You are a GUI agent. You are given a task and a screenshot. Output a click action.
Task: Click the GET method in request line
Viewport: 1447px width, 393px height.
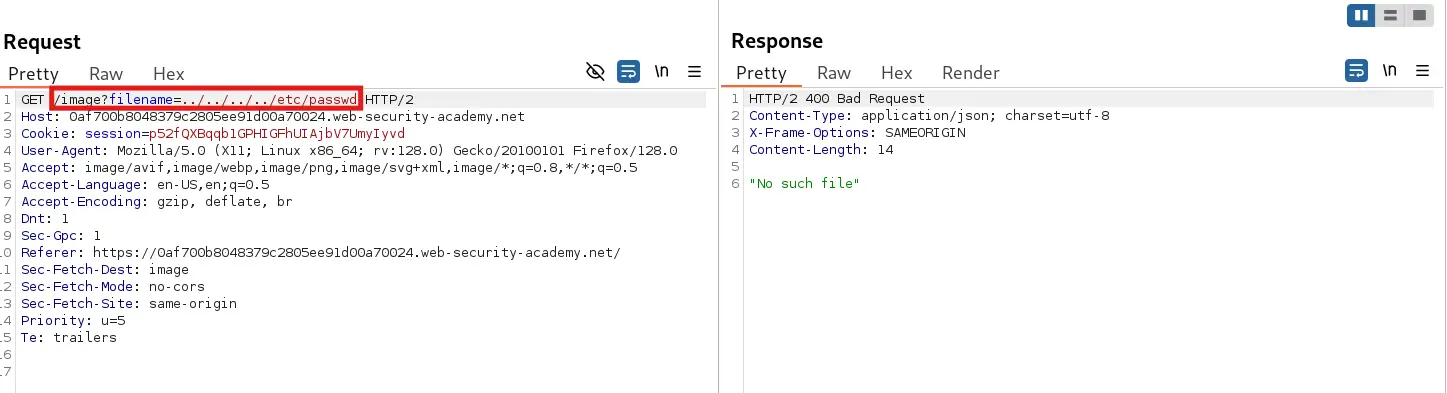click(33, 99)
